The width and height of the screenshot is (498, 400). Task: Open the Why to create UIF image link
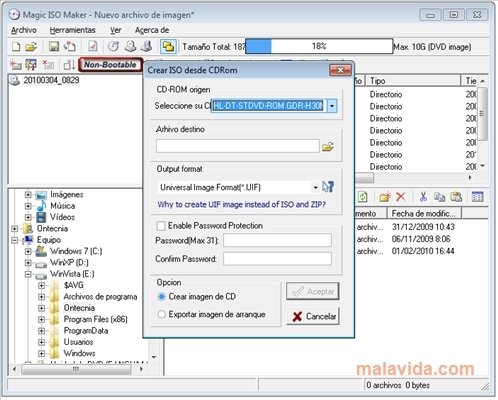[x=242, y=204]
